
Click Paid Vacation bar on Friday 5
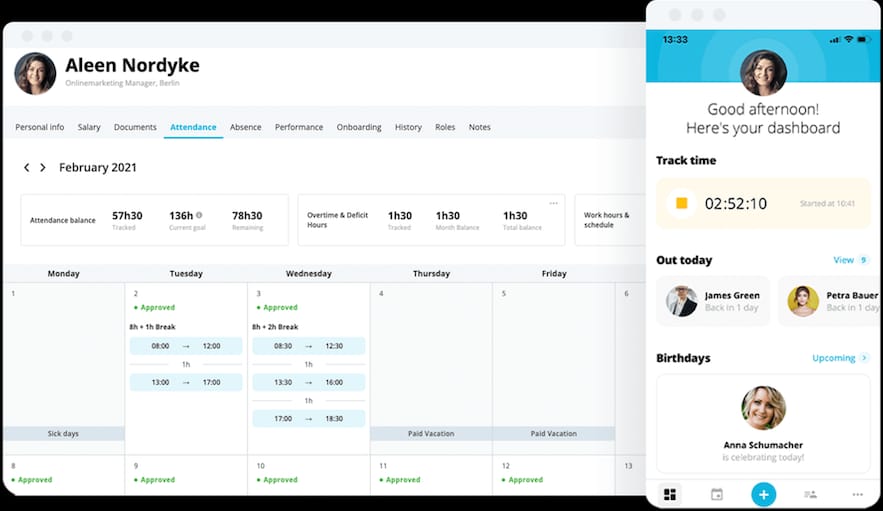pyautogui.click(x=554, y=433)
